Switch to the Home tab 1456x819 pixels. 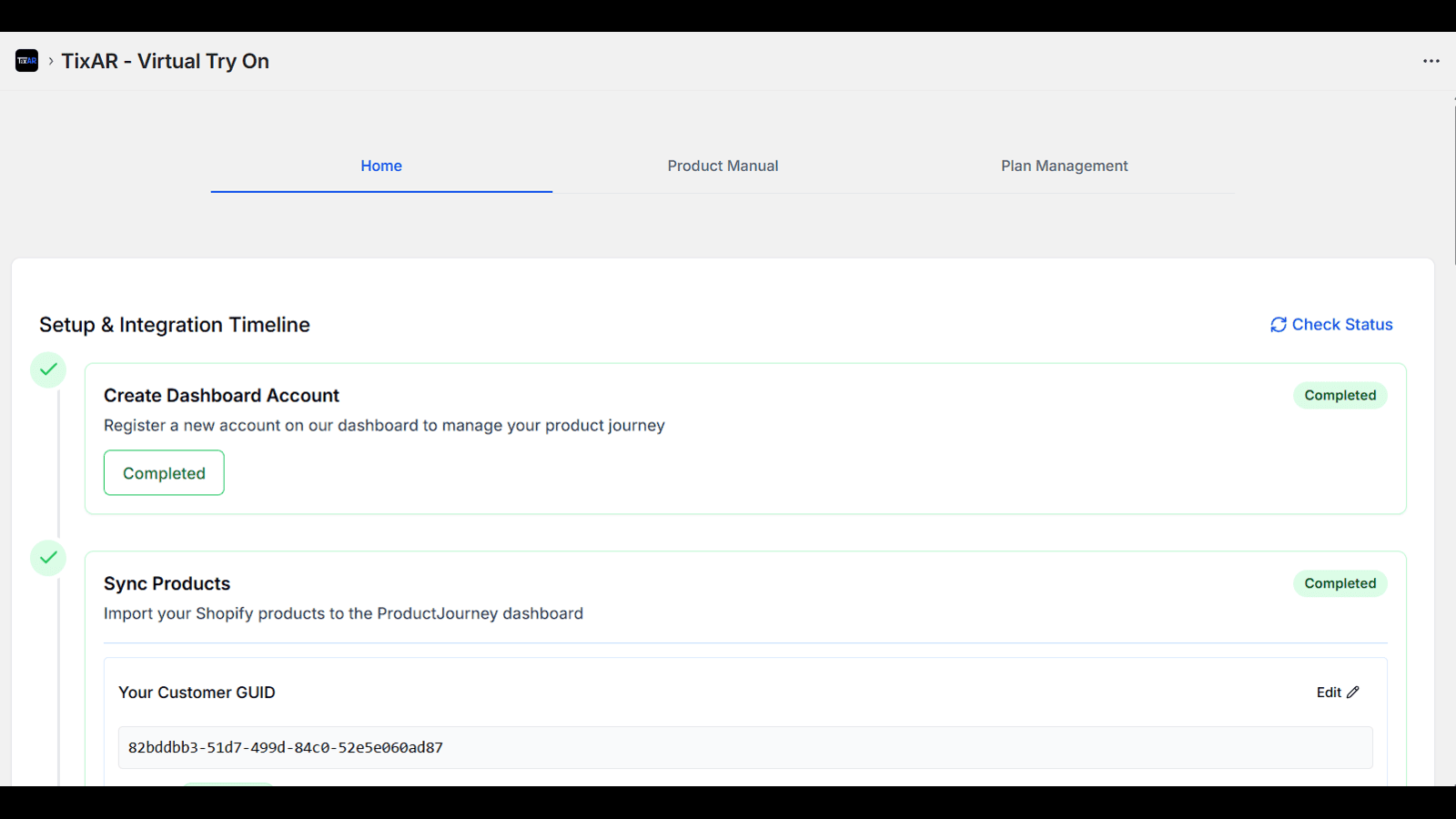coord(380,166)
